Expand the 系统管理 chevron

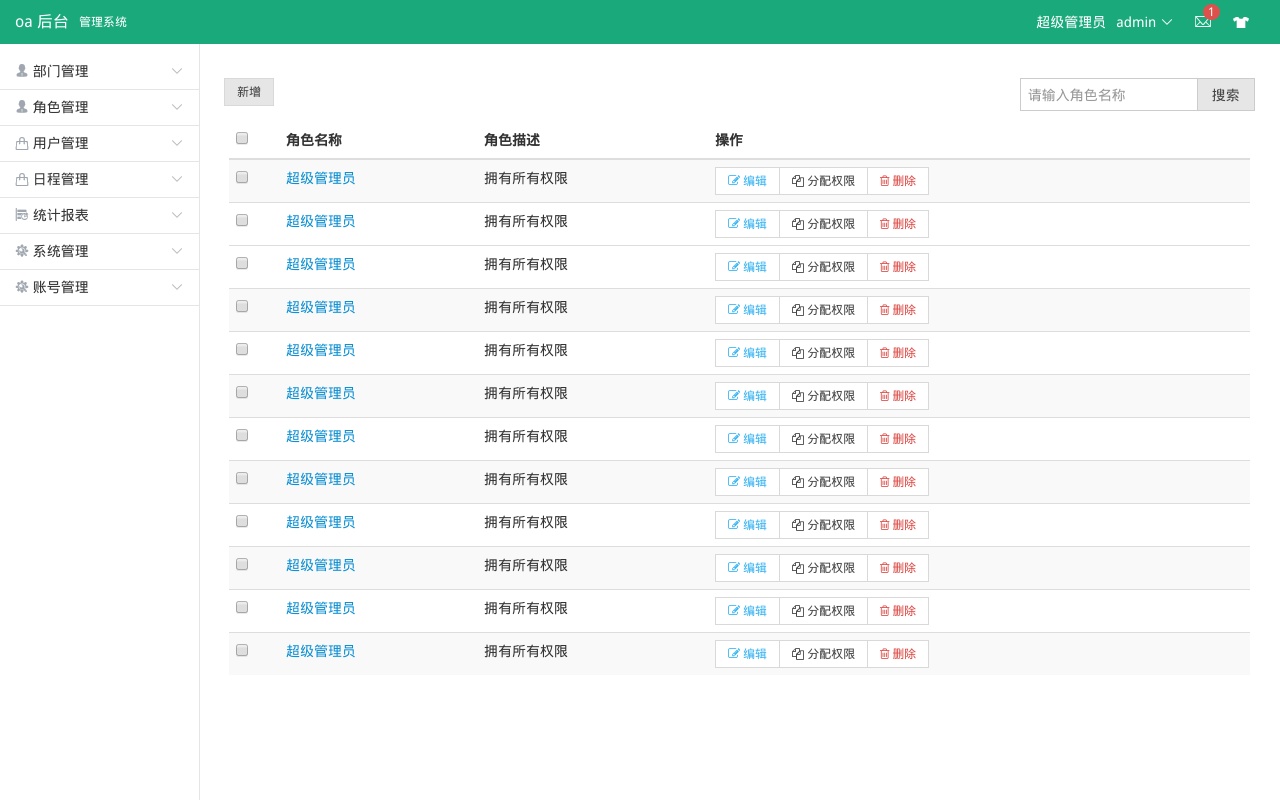(177, 251)
